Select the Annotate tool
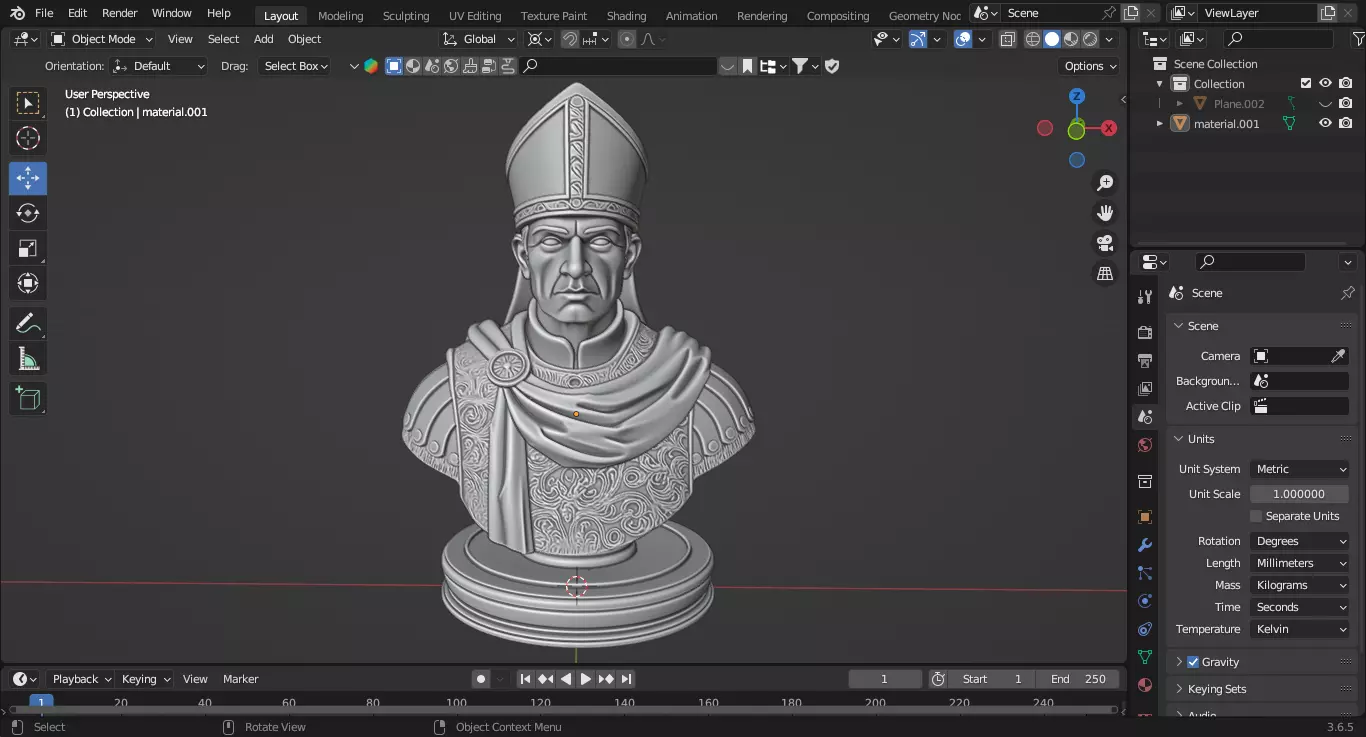1366x737 pixels. point(28,323)
